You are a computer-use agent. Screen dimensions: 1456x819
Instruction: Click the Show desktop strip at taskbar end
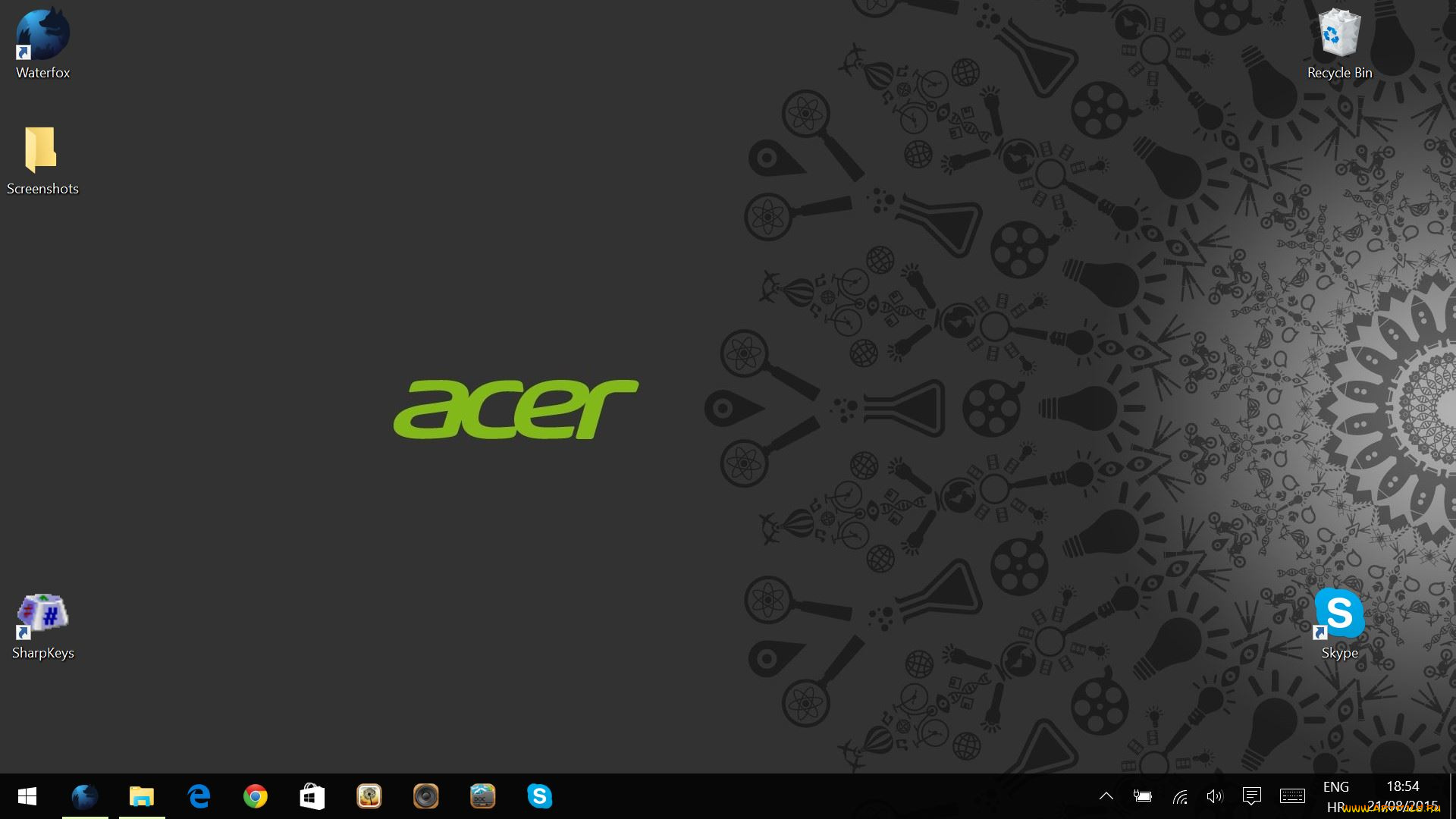coord(1452,796)
